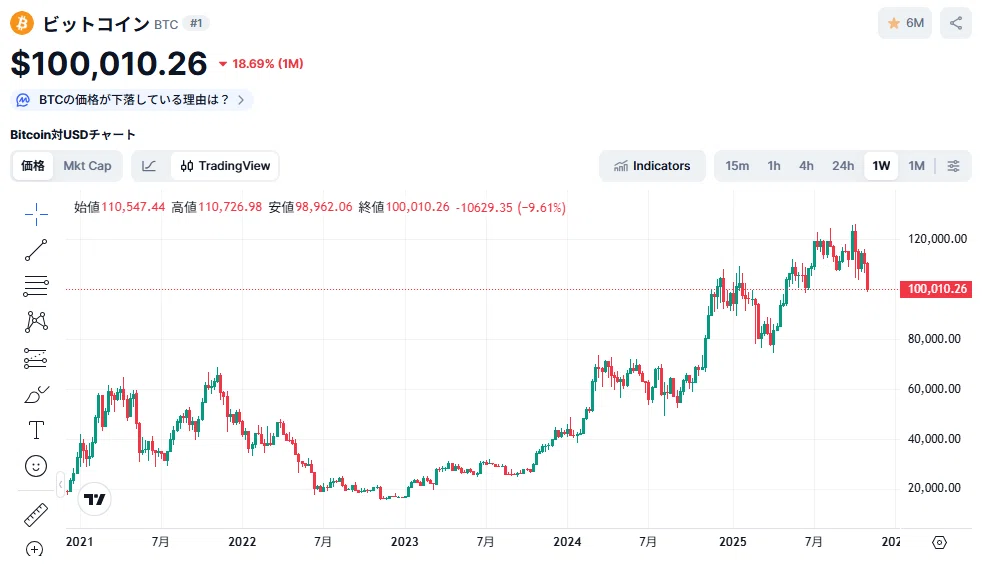Viewport: 985px width, 566px height.
Task: Select the forecasting and measurement tool
Action: (x=36, y=358)
